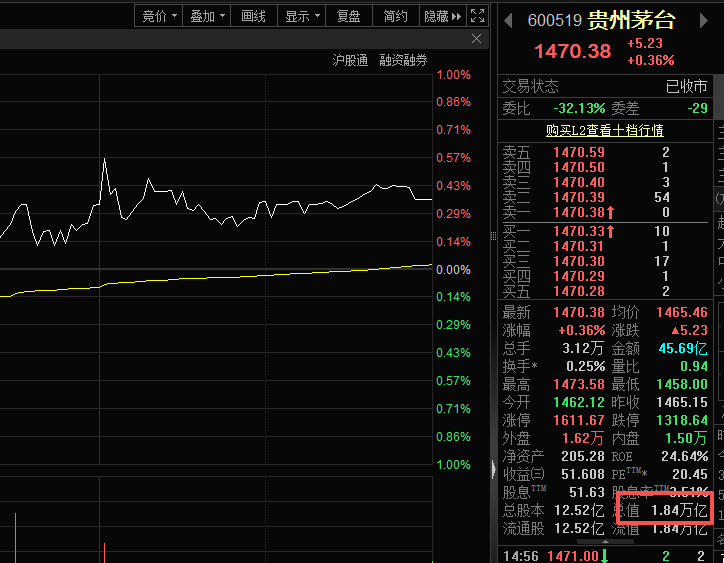
Task: Open the 显示 display options dropdown
Action: [x=302, y=16]
